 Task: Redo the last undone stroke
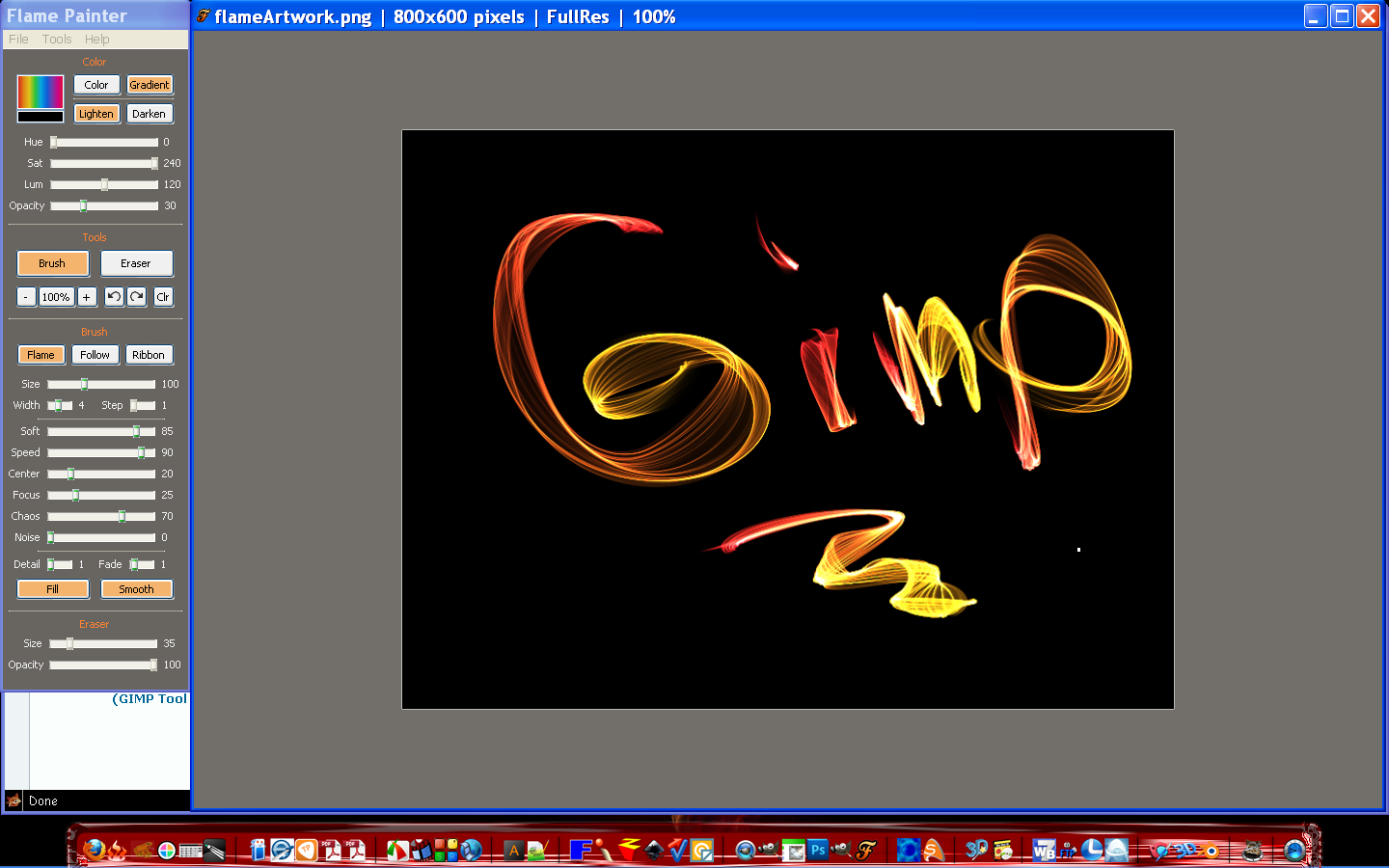pos(137,297)
